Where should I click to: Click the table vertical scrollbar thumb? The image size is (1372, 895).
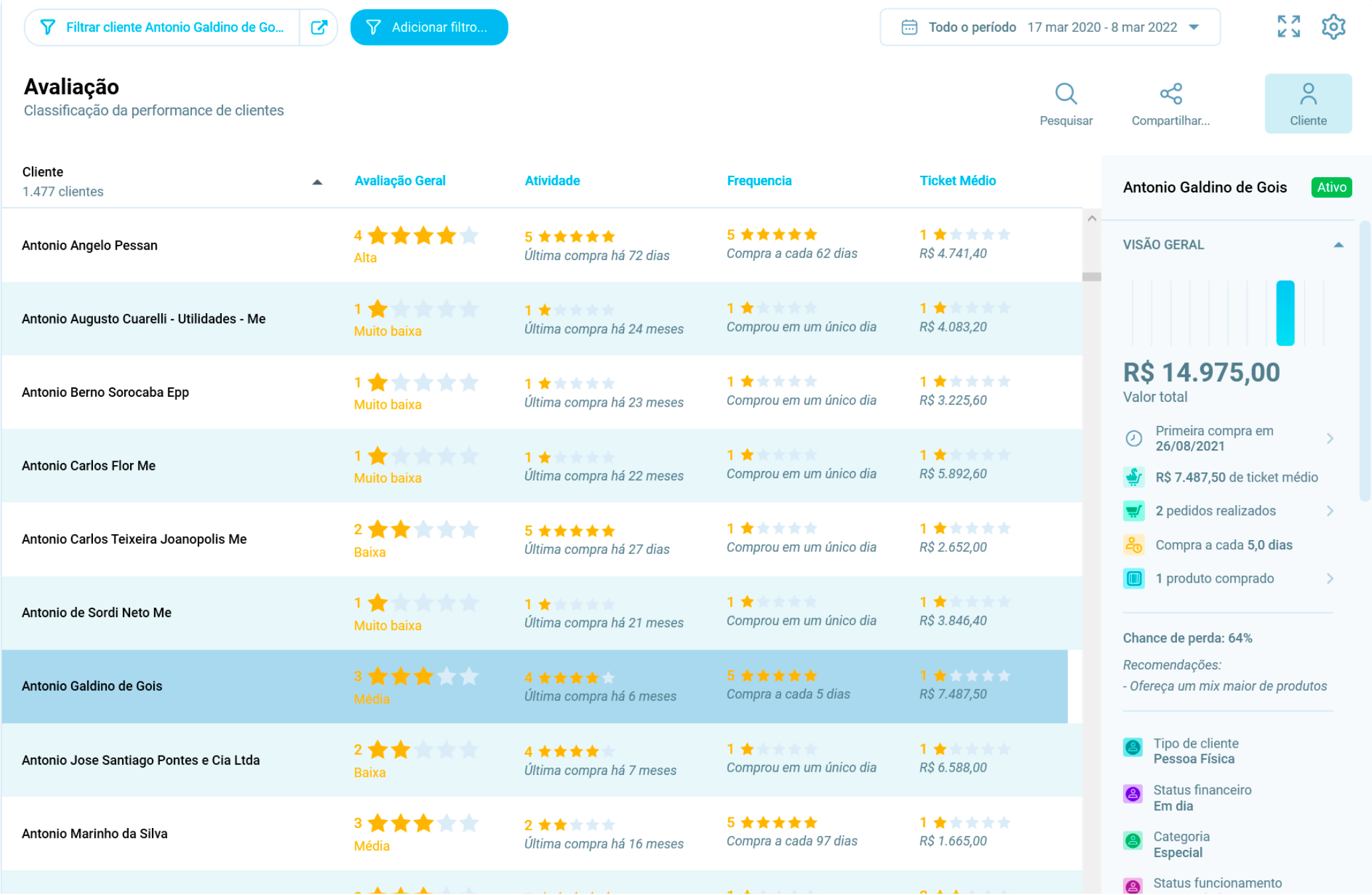pos(1092,277)
